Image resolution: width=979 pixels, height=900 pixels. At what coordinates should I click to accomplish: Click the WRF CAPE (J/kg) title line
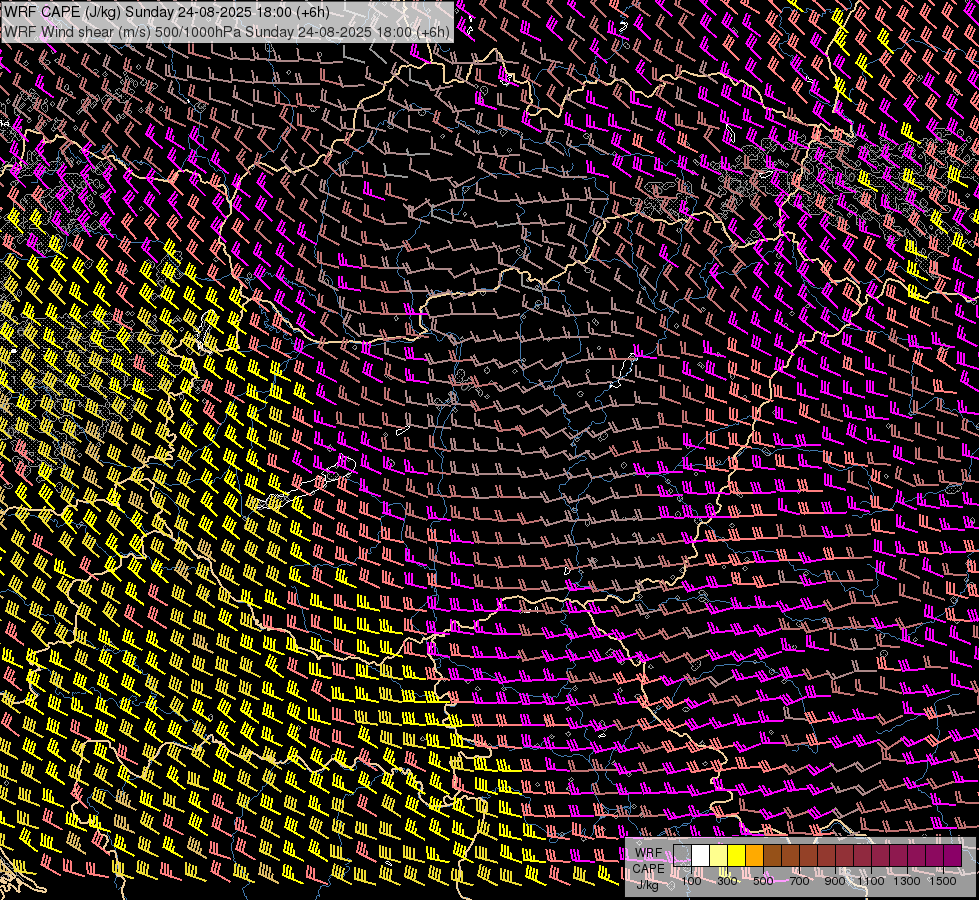pos(167,12)
